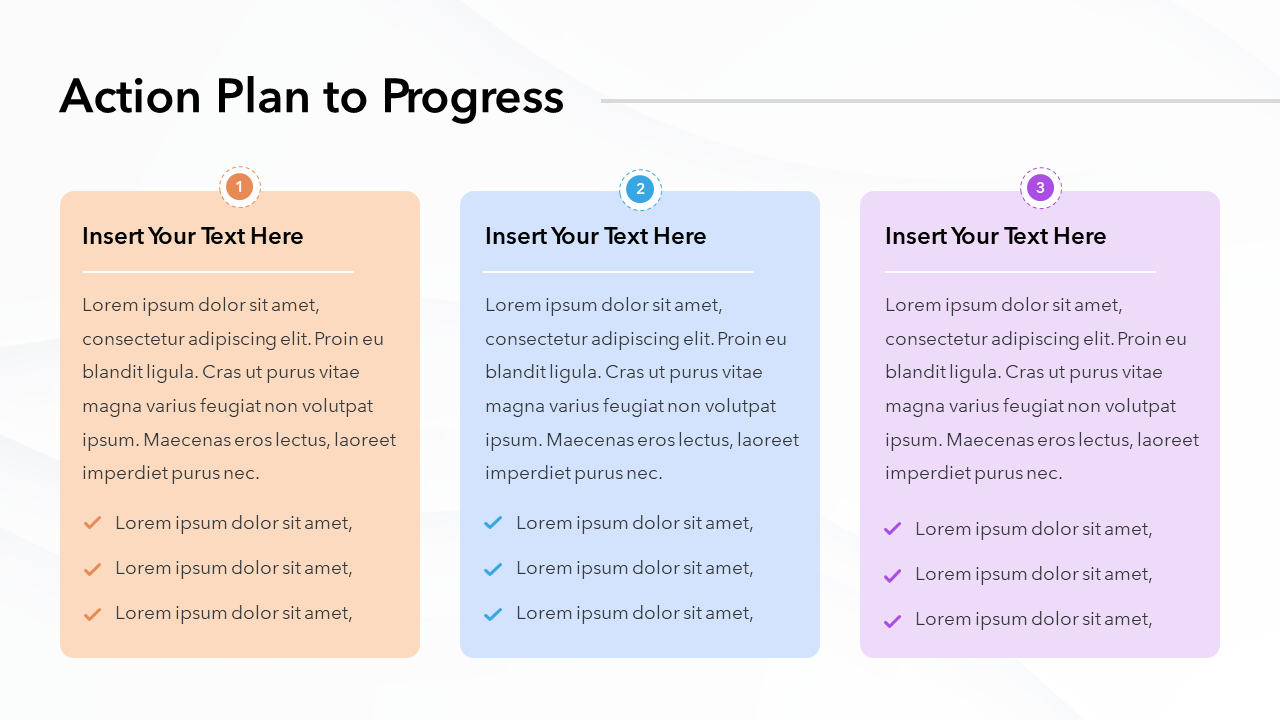Click first orange checkmark in card one
The image size is (1280, 720).
93,522
